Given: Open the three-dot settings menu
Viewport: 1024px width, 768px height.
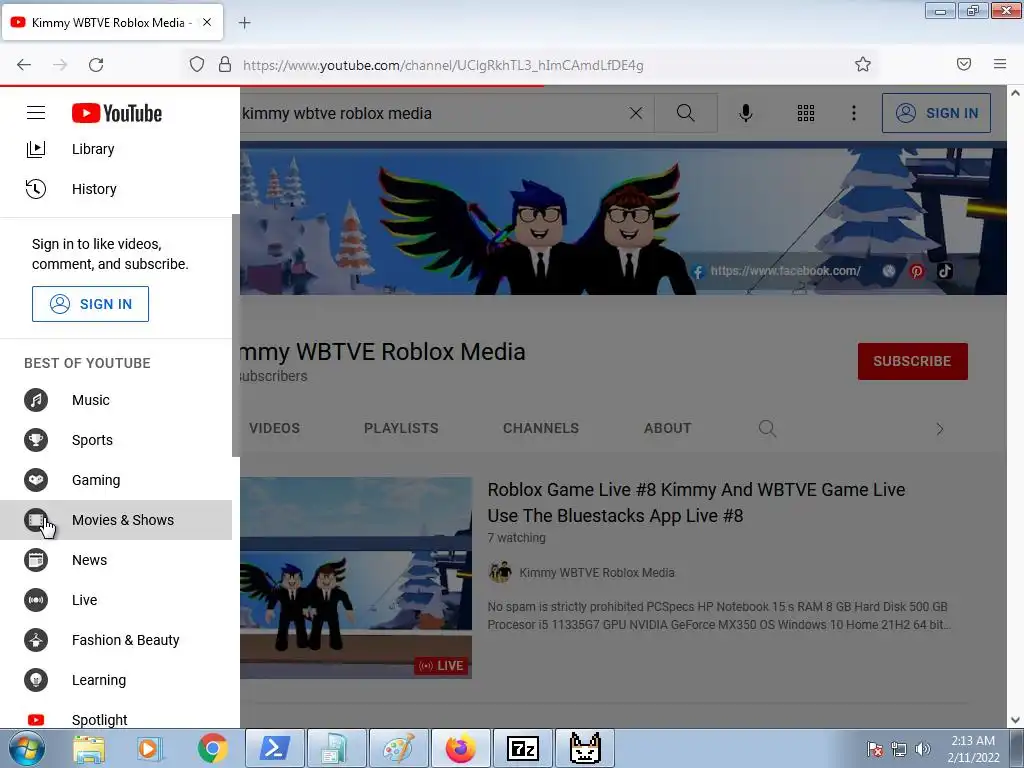Looking at the screenshot, I should pyautogui.click(x=854, y=113).
